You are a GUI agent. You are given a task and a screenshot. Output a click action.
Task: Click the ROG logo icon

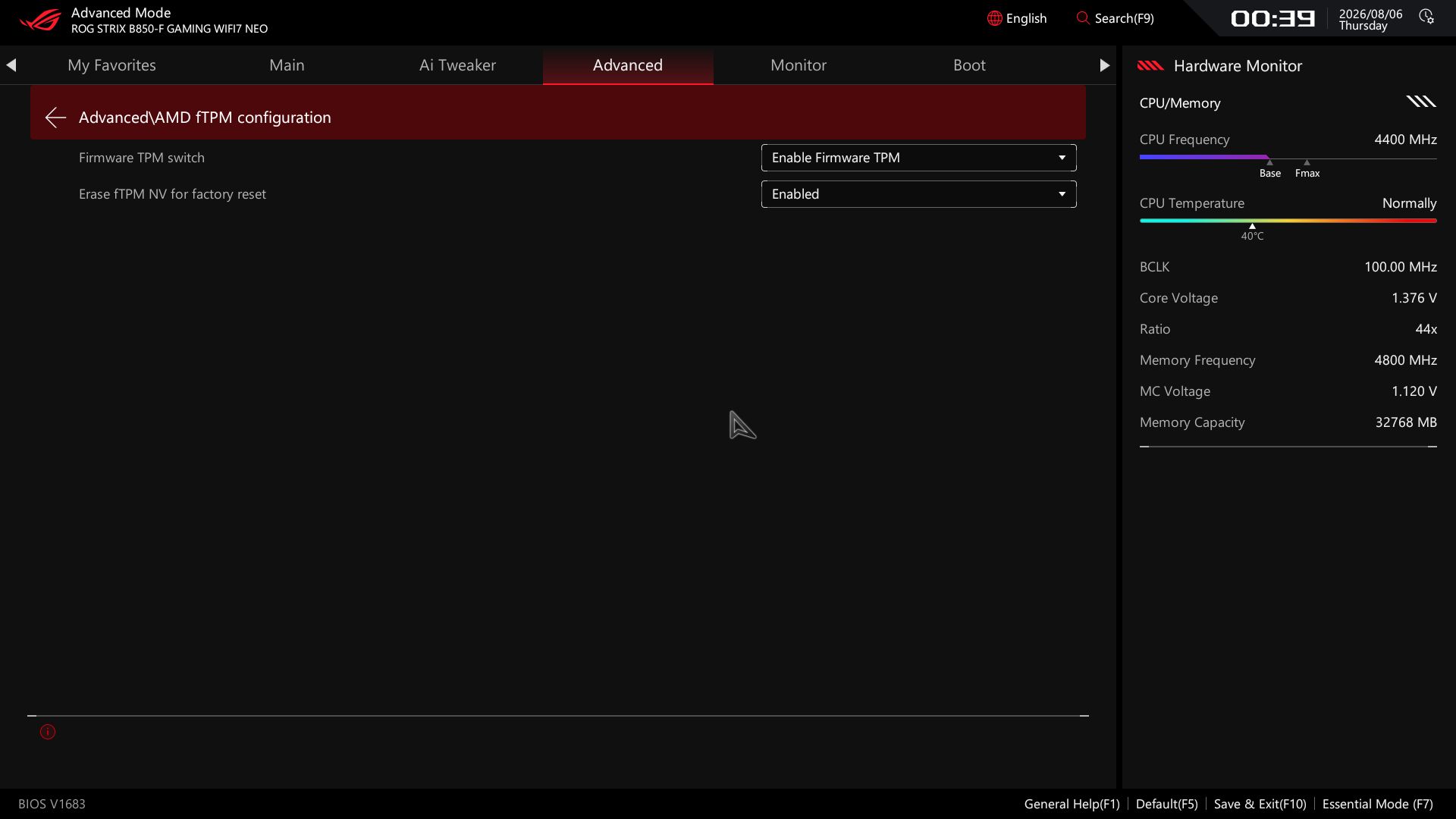click(39, 19)
